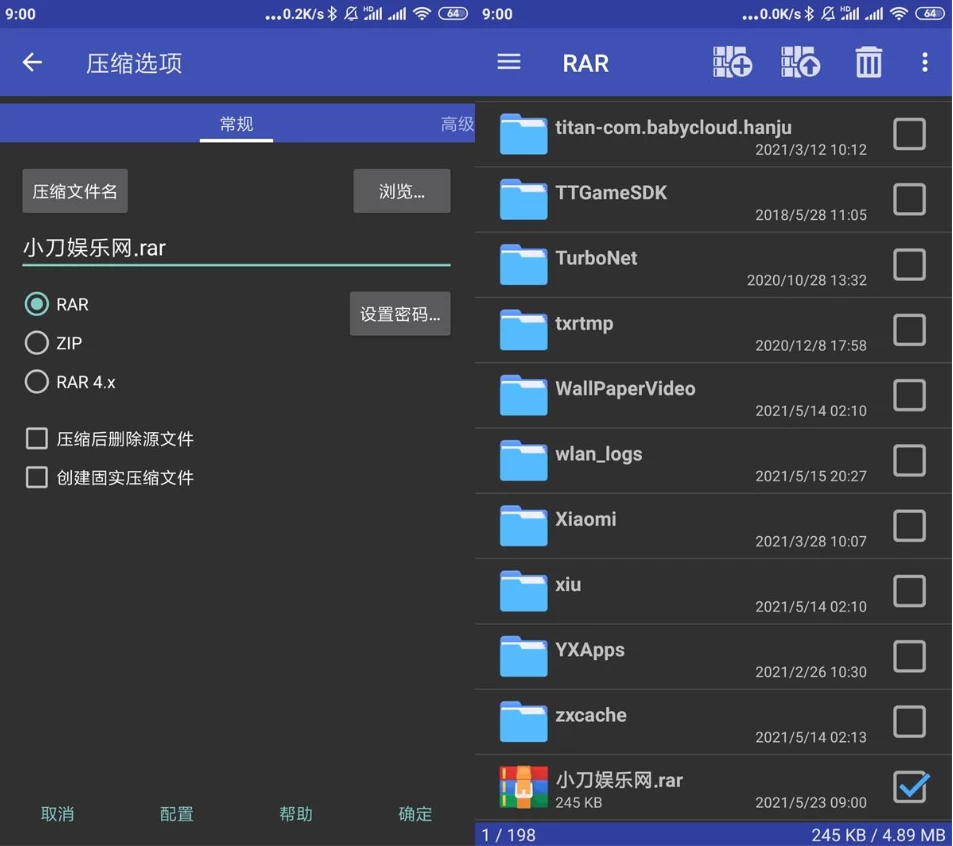Uncheck the 小刀娱乐网.rar selection box

click(909, 787)
